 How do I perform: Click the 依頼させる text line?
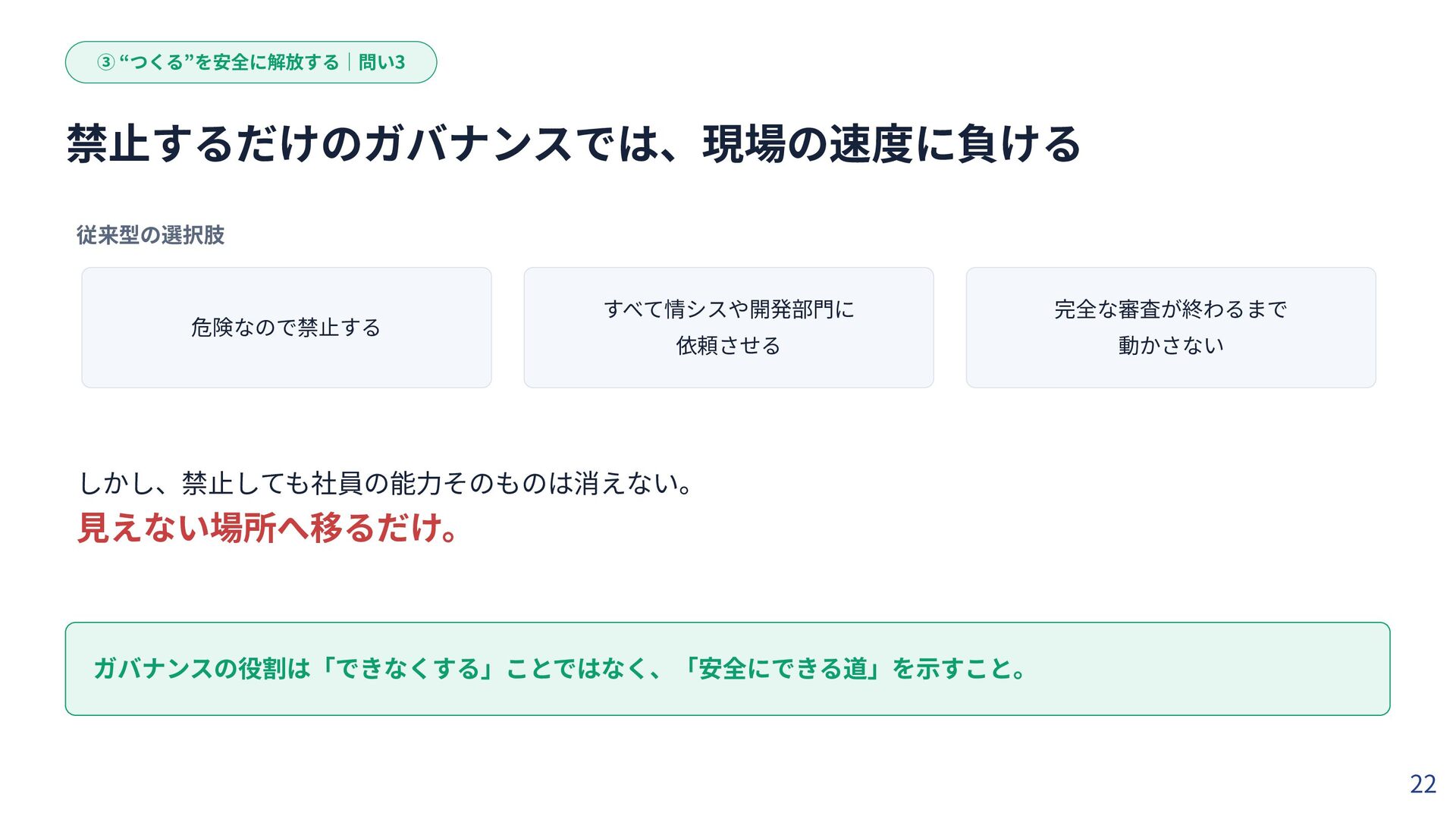coord(729,346)
